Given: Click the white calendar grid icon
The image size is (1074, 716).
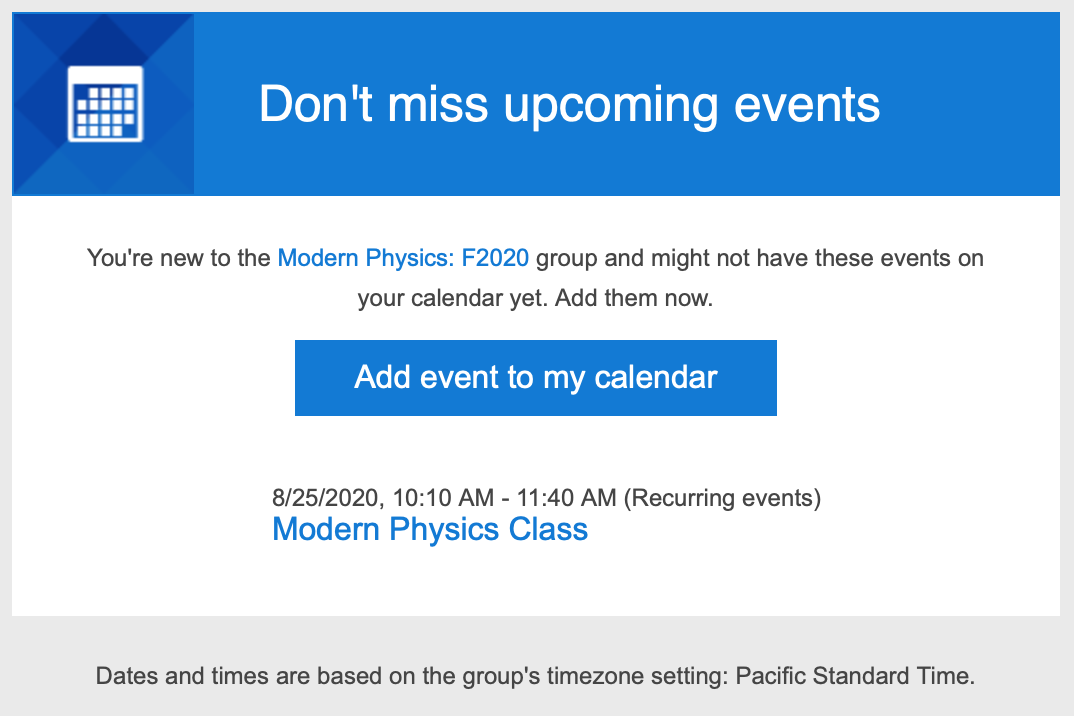Looking at the screenshot, I should [x=105, y=104].
